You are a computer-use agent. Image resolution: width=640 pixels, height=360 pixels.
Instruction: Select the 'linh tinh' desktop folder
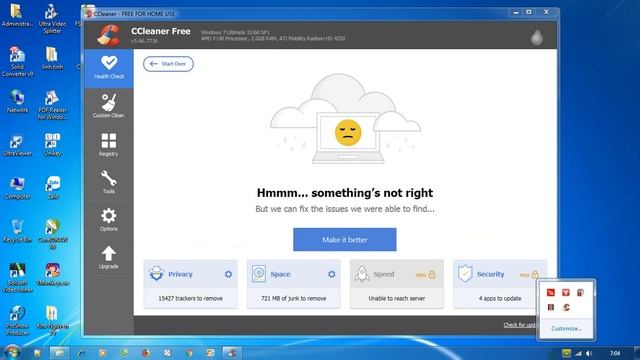(52, 58)
